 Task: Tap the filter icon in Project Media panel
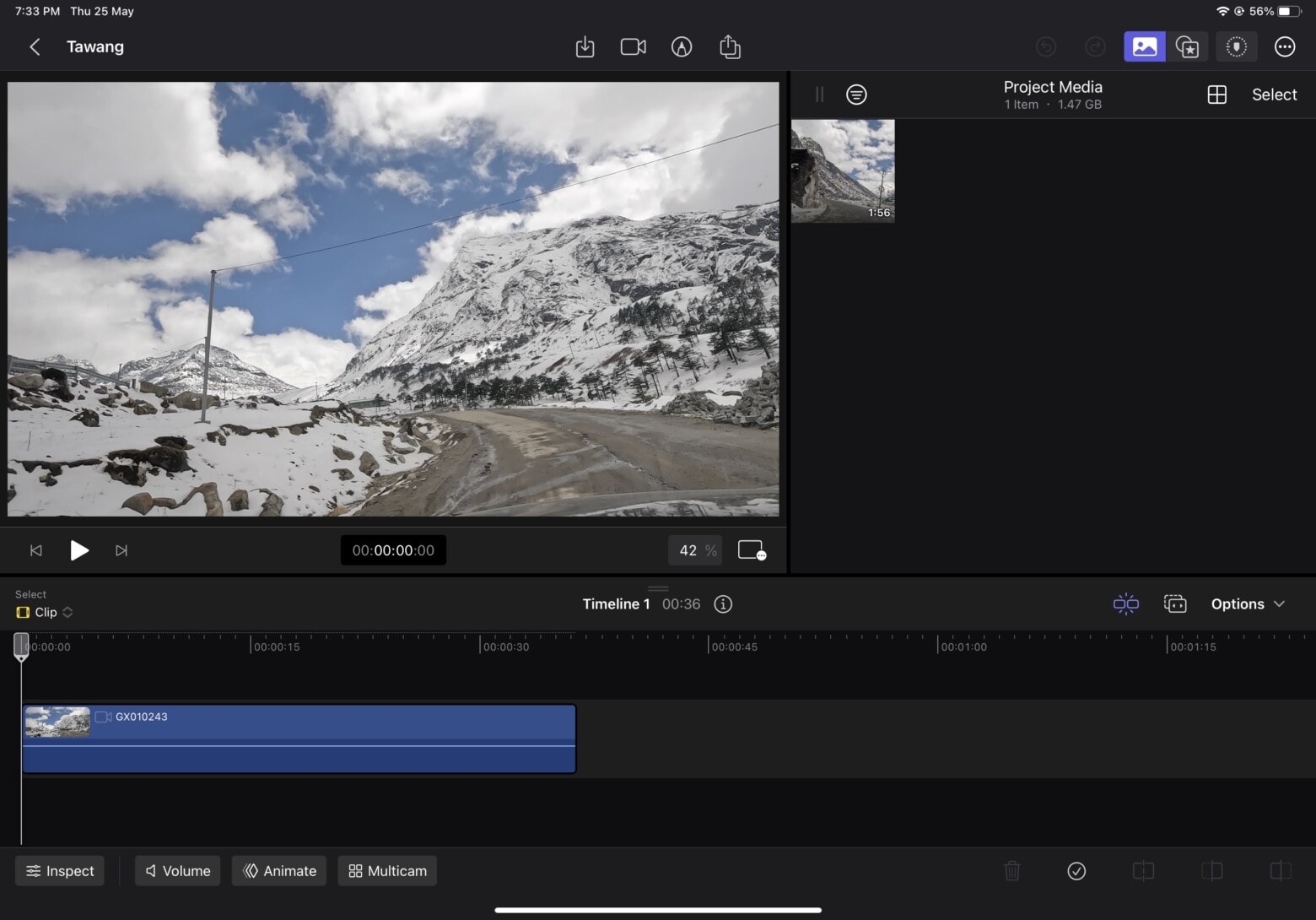pyautogui.click(x=856, y=94)
